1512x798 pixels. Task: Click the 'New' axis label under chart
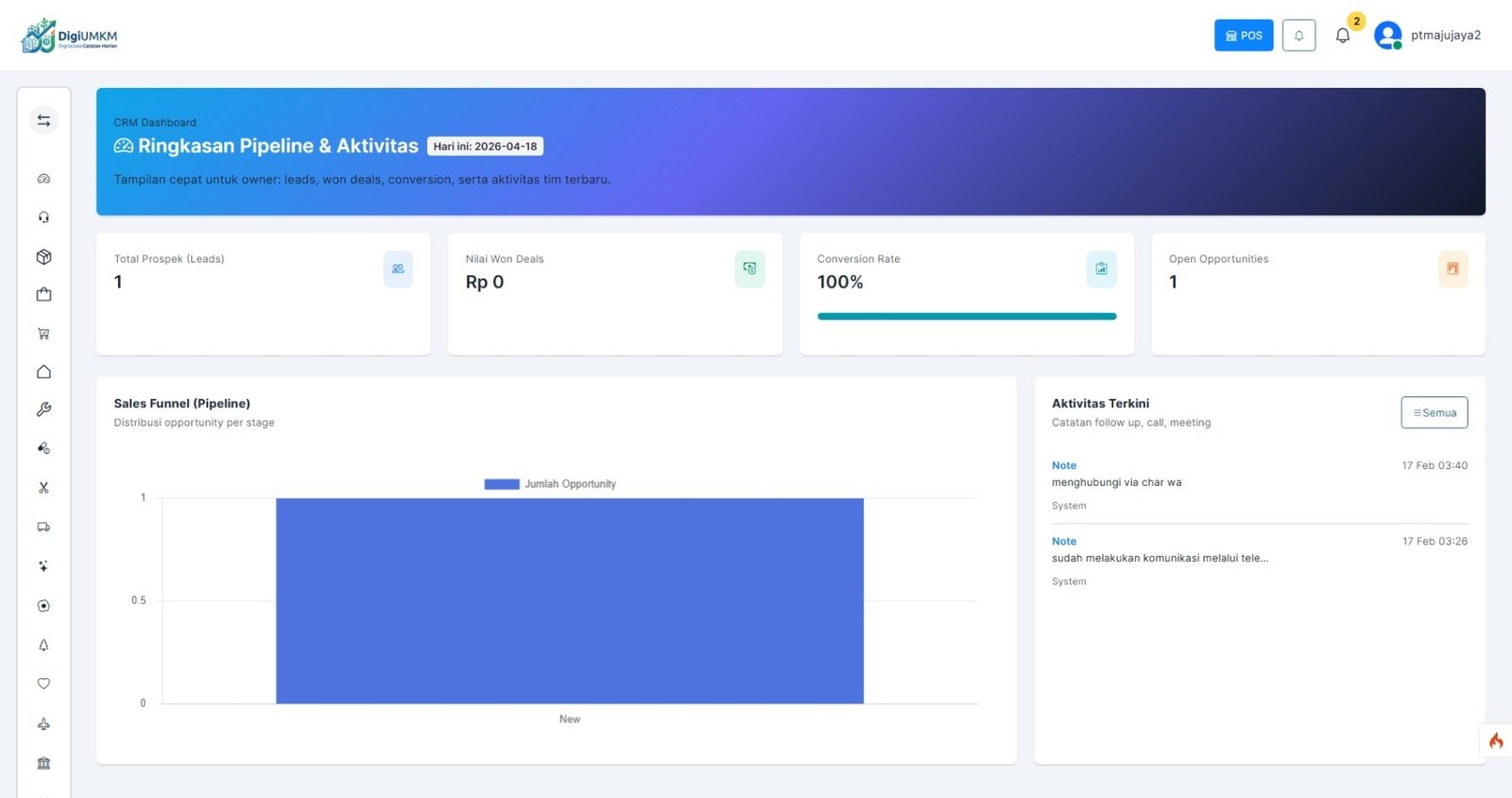pyautogui.click(x=570, y=720)
